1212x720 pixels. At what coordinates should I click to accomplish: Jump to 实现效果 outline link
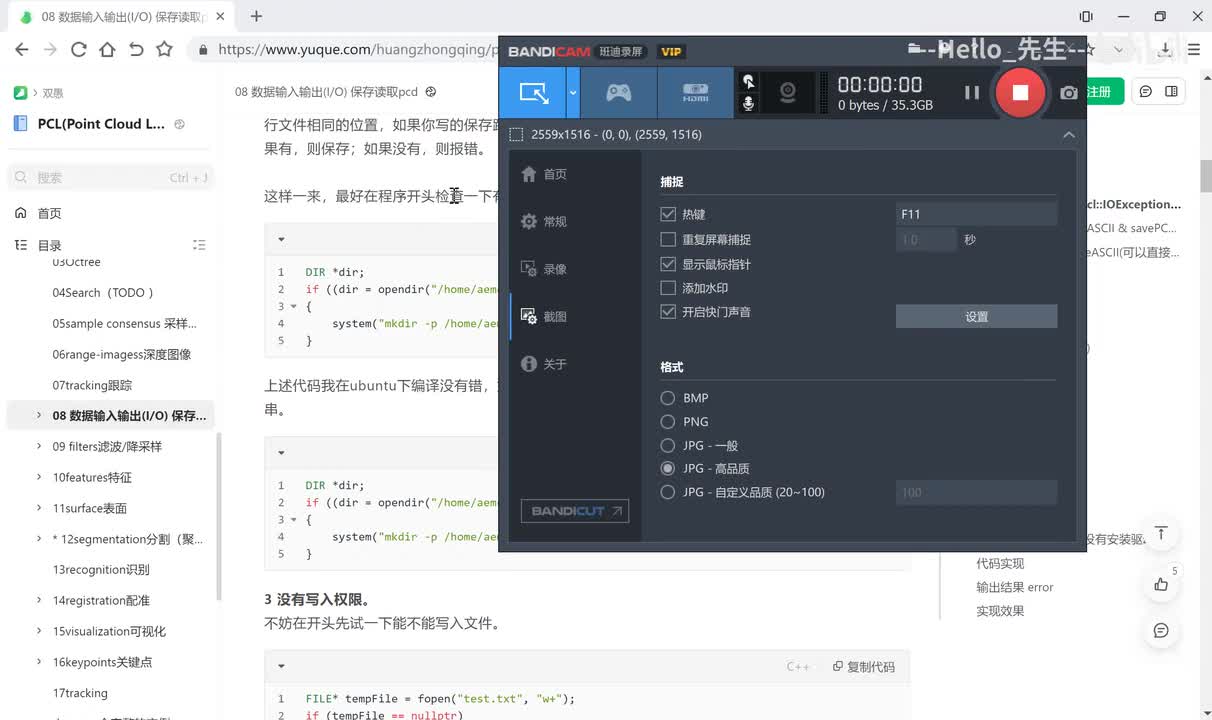click(x=1000, y=611)
